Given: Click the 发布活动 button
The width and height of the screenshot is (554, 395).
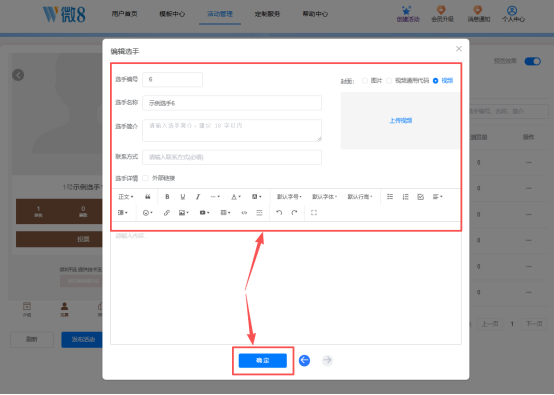Looking at the screenshot, I should pyautogui.click(x=82, y=340).
